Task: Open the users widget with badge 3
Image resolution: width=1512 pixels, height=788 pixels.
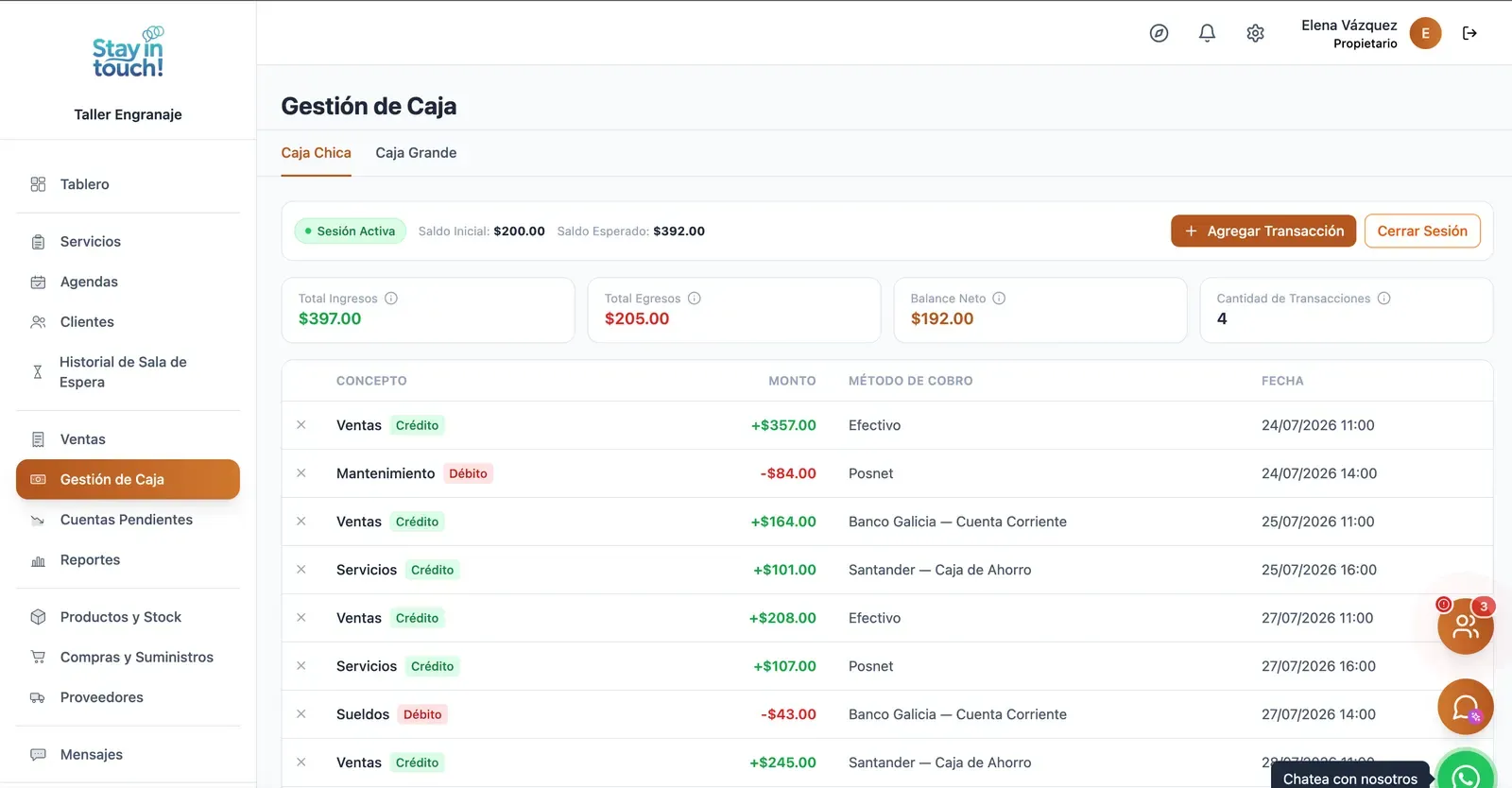Action: tap(1466, 625)
